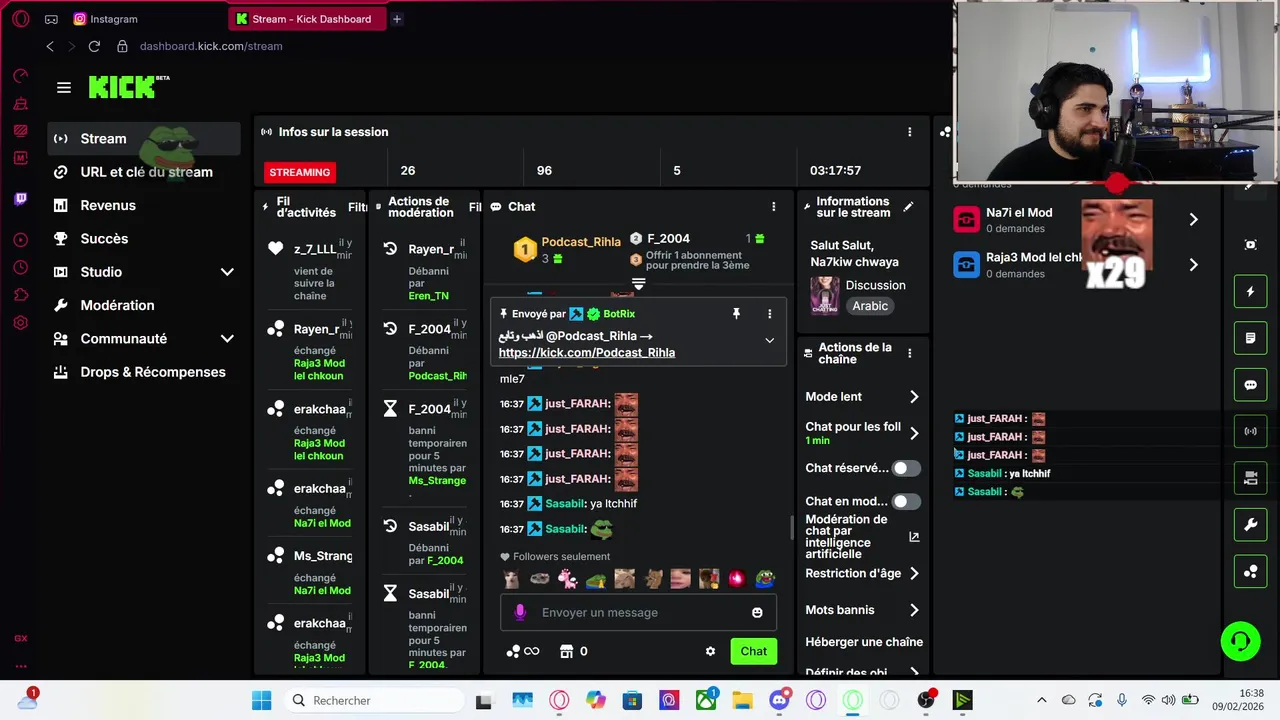Open the hamburger menu beside KICK logo
The height and width of the screenshot is (720, 1280).
coord(64,88)
